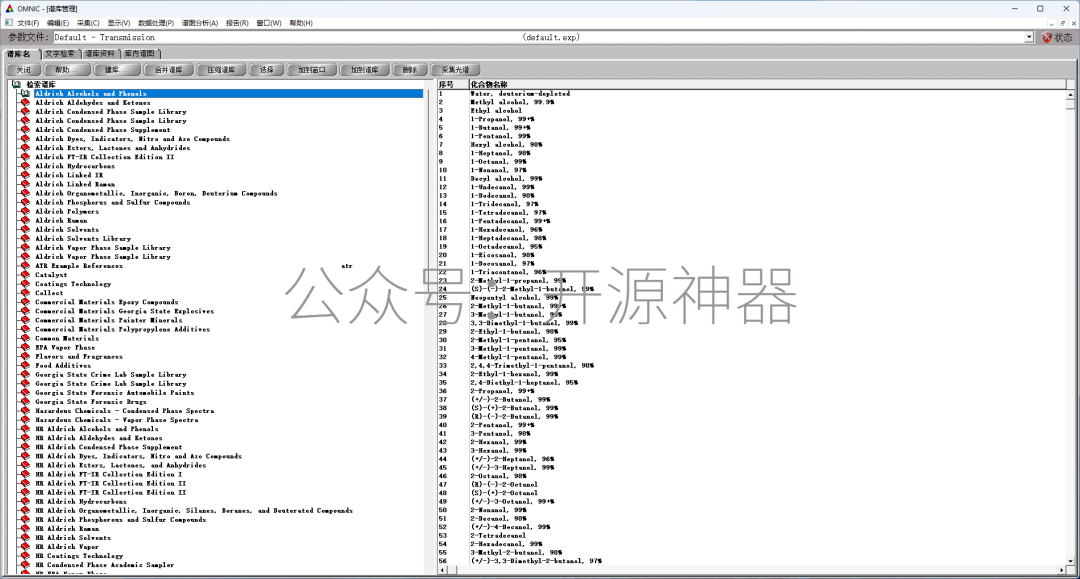The image size is (1080, 579).
Task: Click the library icon beside EPA Vapor Phase
Action: [x=25, y=347]
